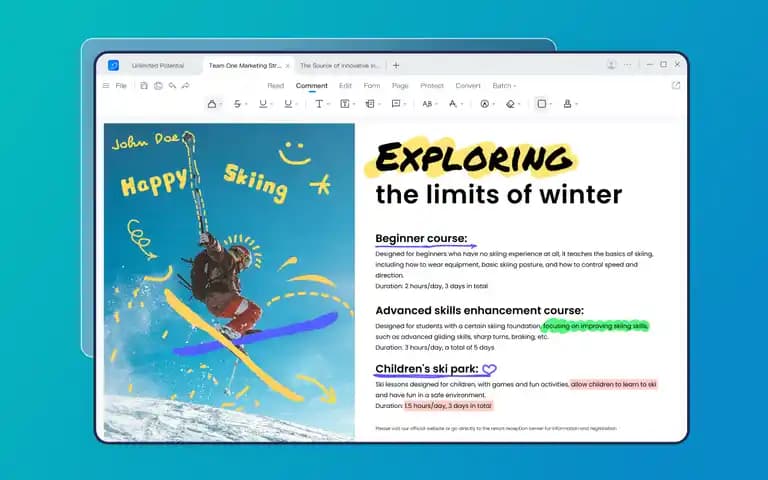Click the Print icon next to Save
The width and height of the screenshot is (768, 480).
158,86
